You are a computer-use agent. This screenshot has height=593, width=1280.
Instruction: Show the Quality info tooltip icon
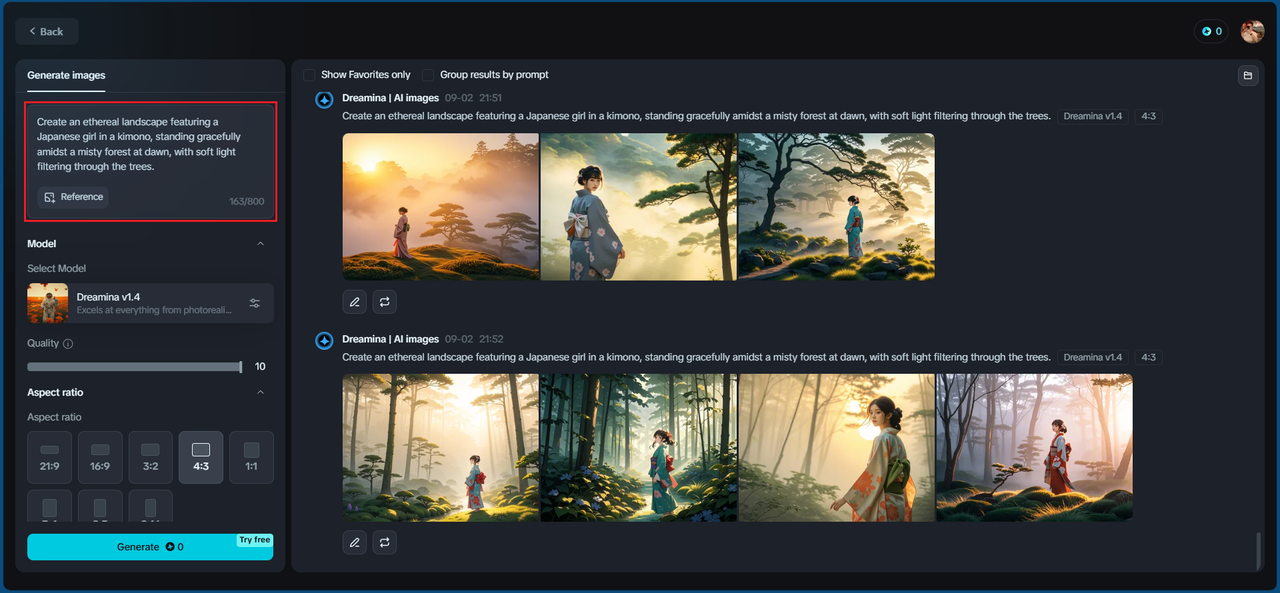tap(68, 344)
